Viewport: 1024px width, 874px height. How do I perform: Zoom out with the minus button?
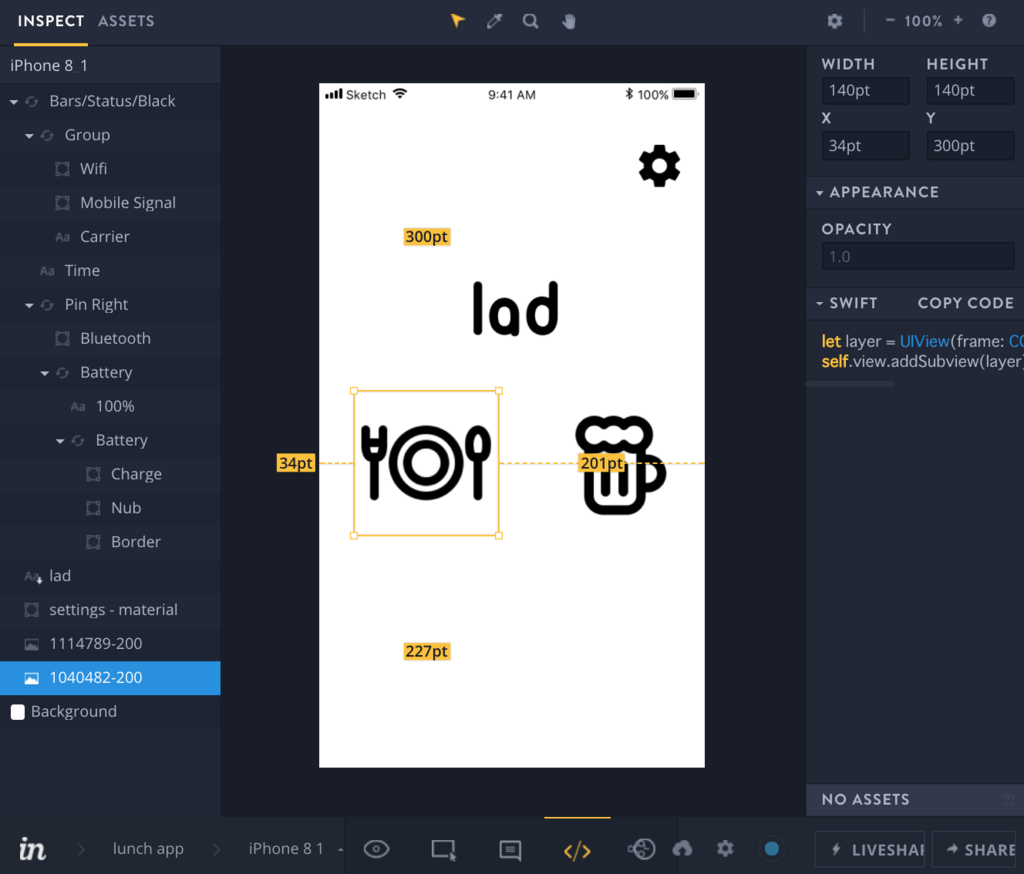coord(889,20)
